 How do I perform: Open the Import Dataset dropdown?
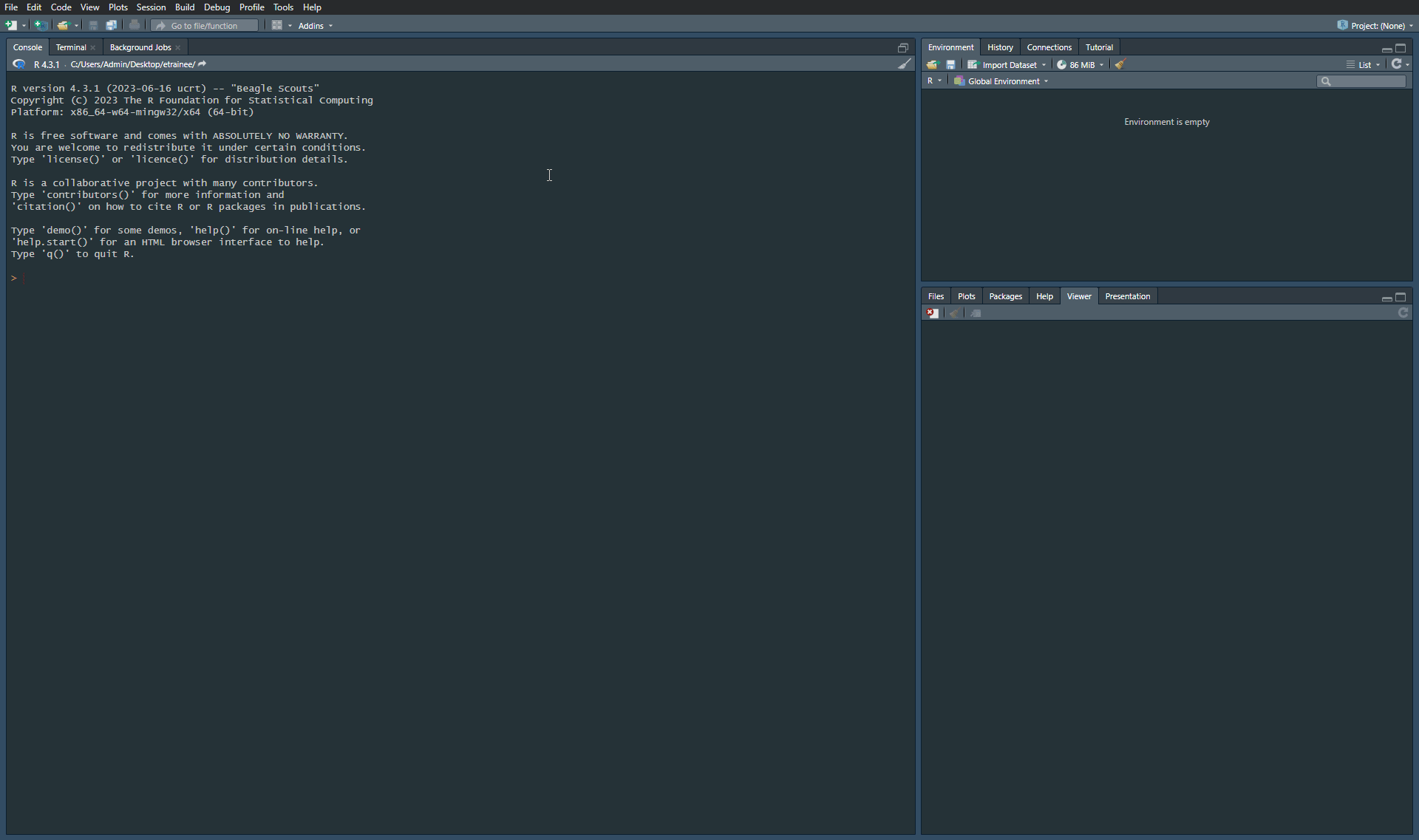(1009, 65)
